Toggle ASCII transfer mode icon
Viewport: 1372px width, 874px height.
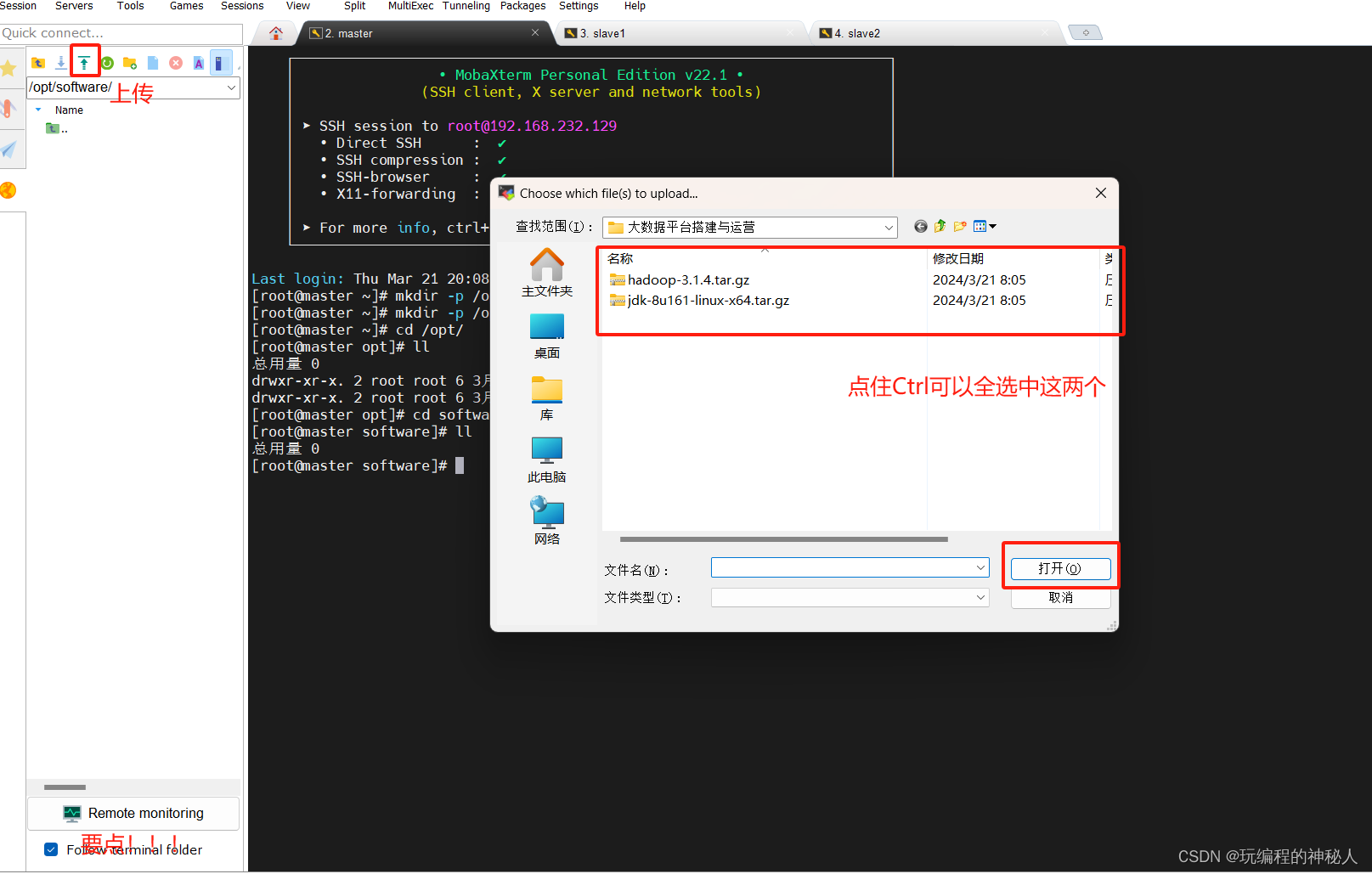click(x=199, y=63)
